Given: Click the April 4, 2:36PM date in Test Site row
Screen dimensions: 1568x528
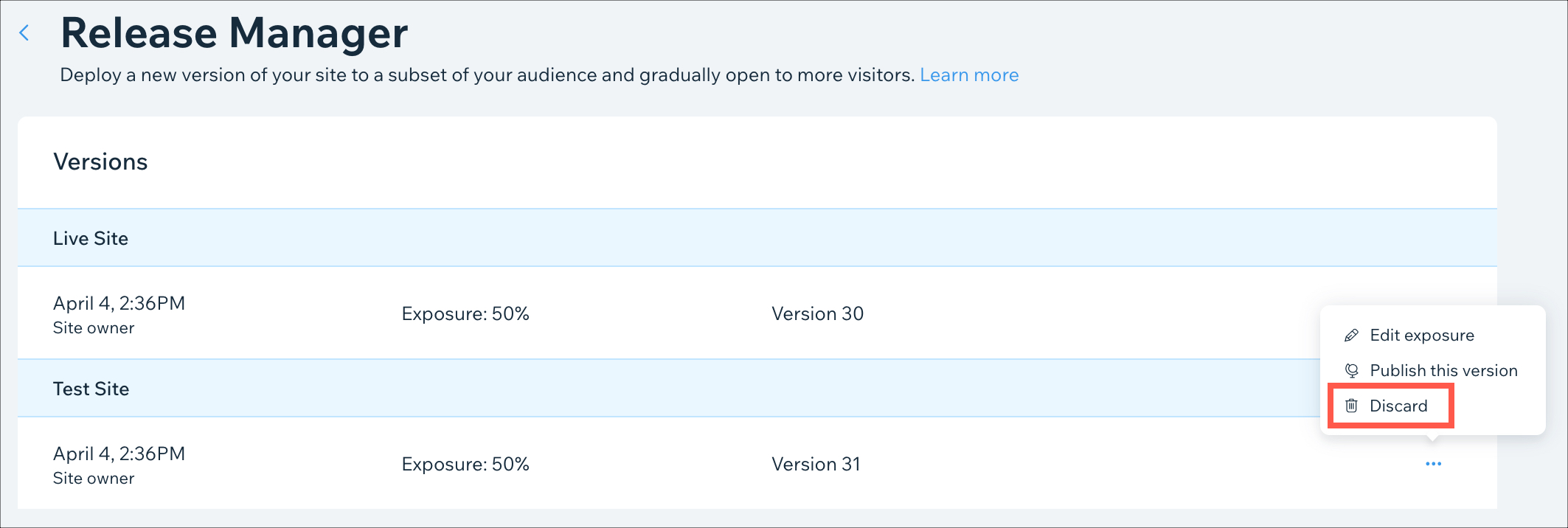Looking at the screenshot, I should click(119, 454).
